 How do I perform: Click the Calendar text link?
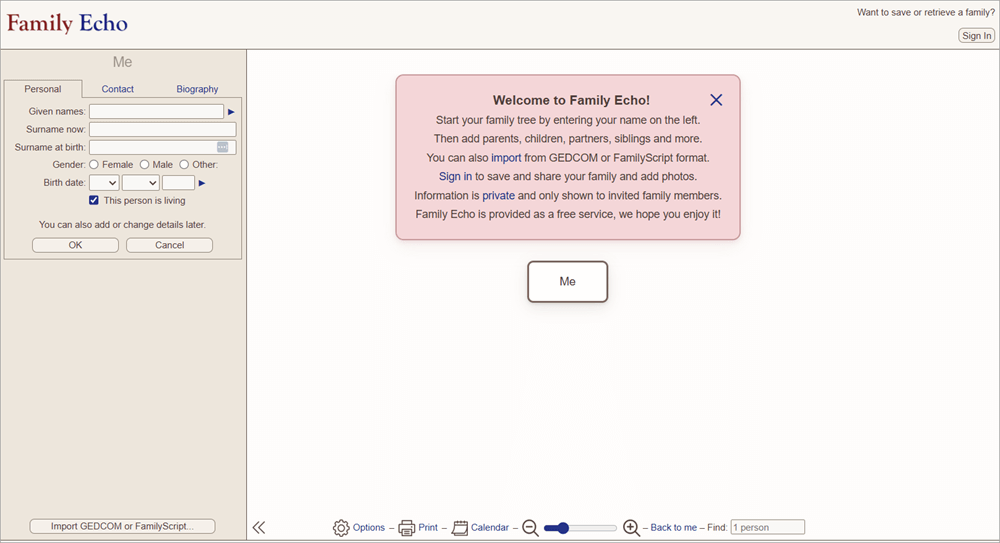tap(490, 528)
